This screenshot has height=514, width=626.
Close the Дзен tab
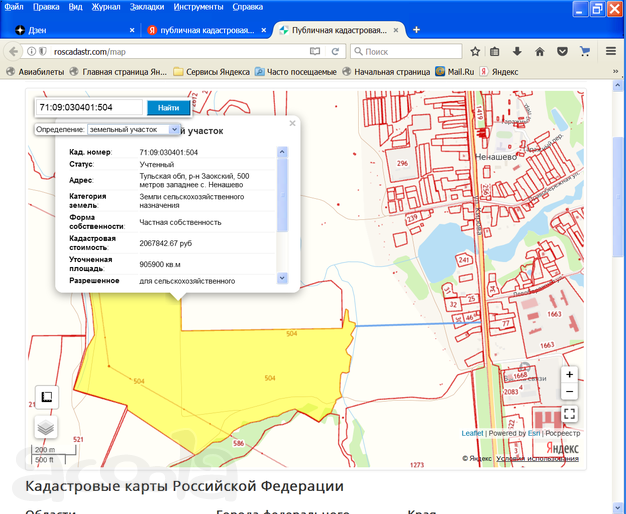132,30
